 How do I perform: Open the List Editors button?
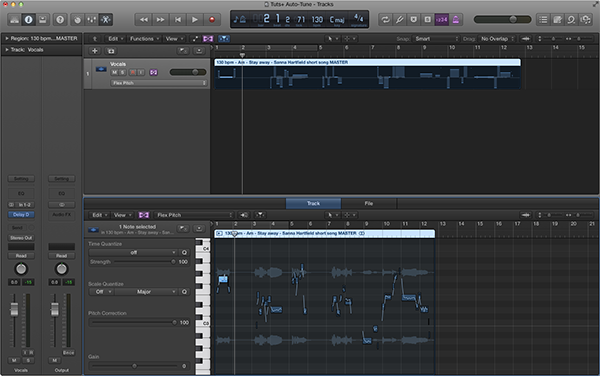pyautogui.click(x=543, y=20)
